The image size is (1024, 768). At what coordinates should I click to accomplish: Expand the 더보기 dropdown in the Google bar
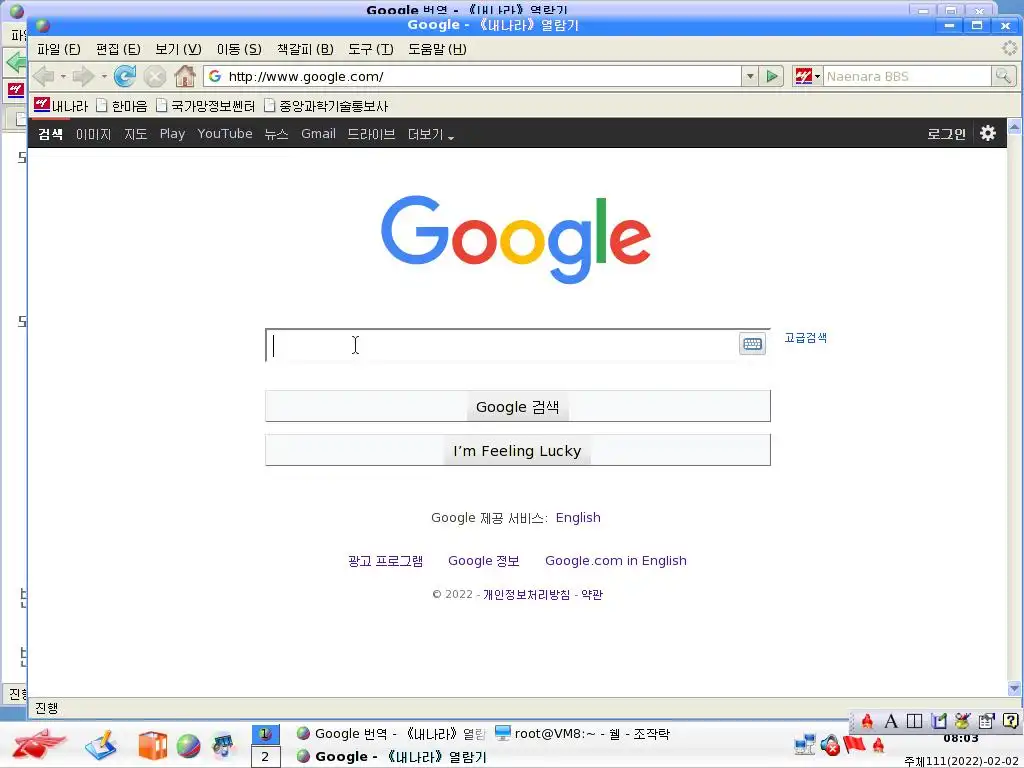coord(431,134)
